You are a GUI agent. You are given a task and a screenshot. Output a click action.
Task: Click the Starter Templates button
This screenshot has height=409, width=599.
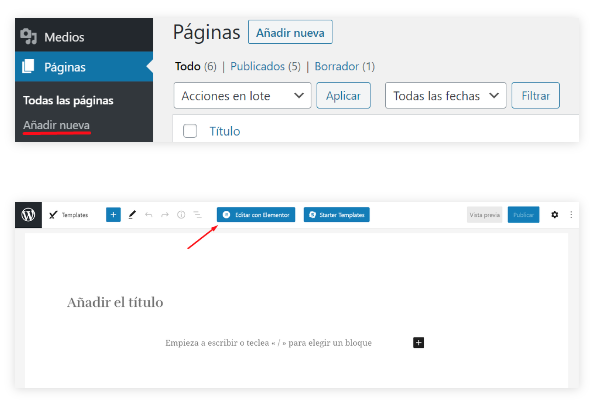[337, 215]
